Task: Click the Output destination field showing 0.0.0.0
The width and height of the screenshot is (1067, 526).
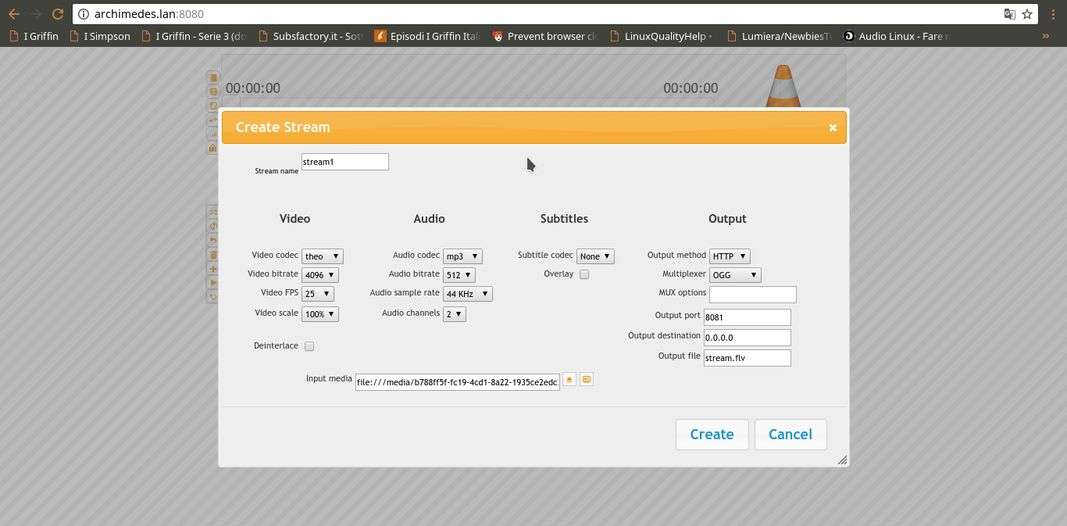Action: click(747, 338)
